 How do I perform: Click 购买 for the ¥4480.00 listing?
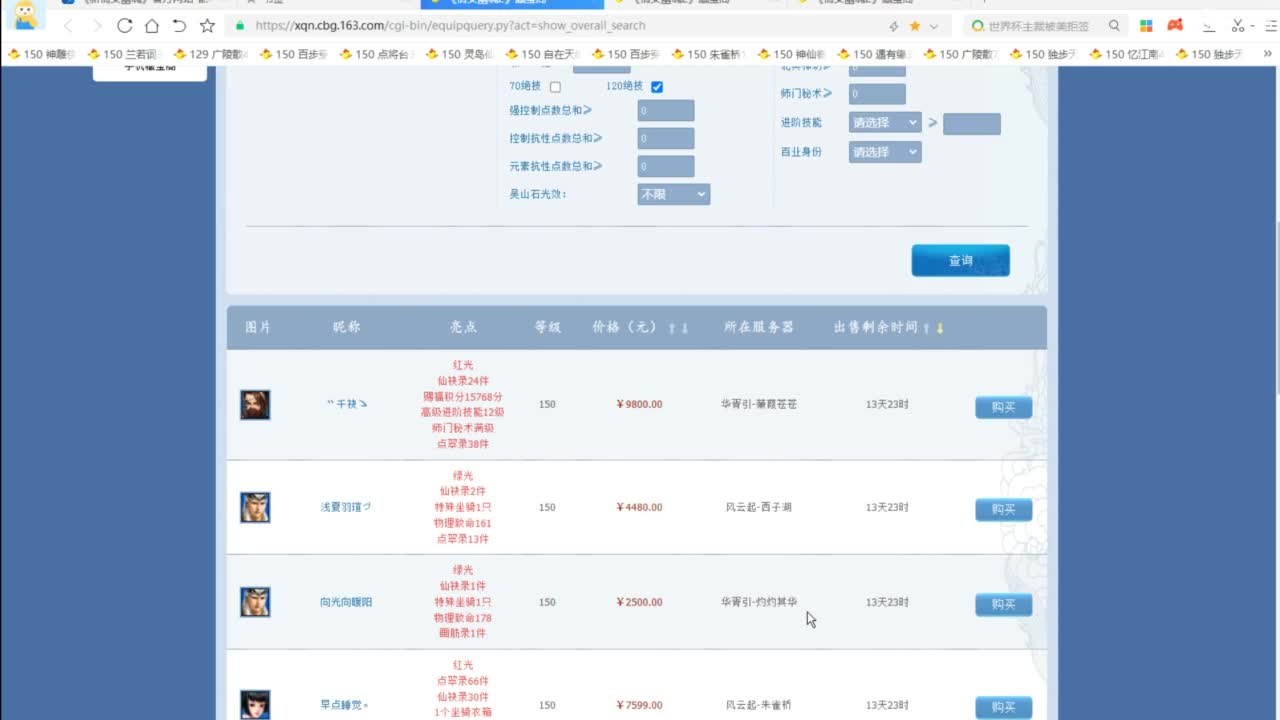coord(1003,509)
